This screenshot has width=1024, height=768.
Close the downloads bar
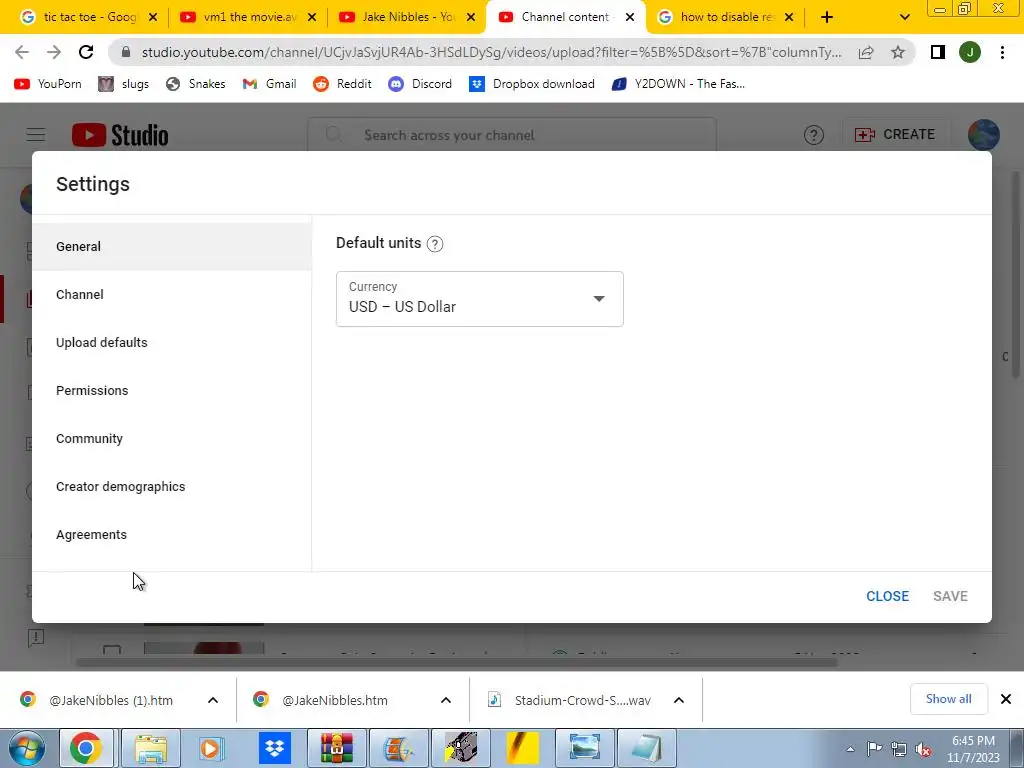coord(1006,699)
